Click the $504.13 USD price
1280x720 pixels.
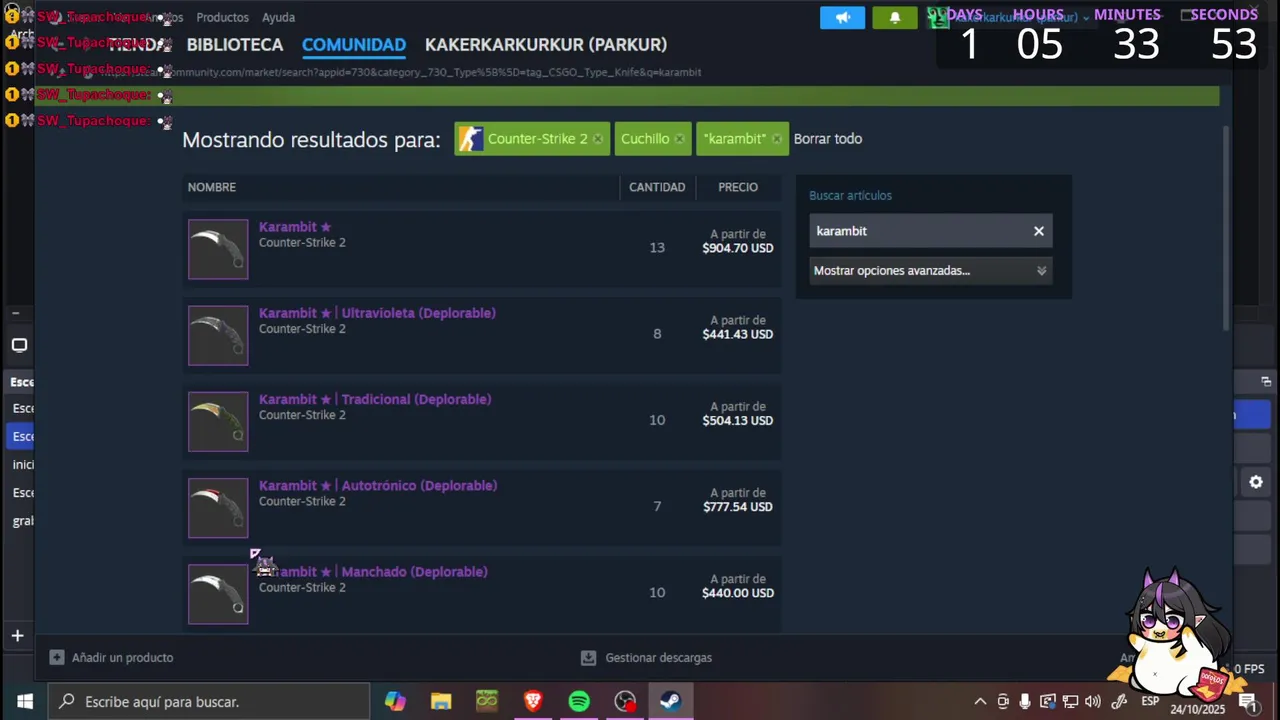coord(737,420)
